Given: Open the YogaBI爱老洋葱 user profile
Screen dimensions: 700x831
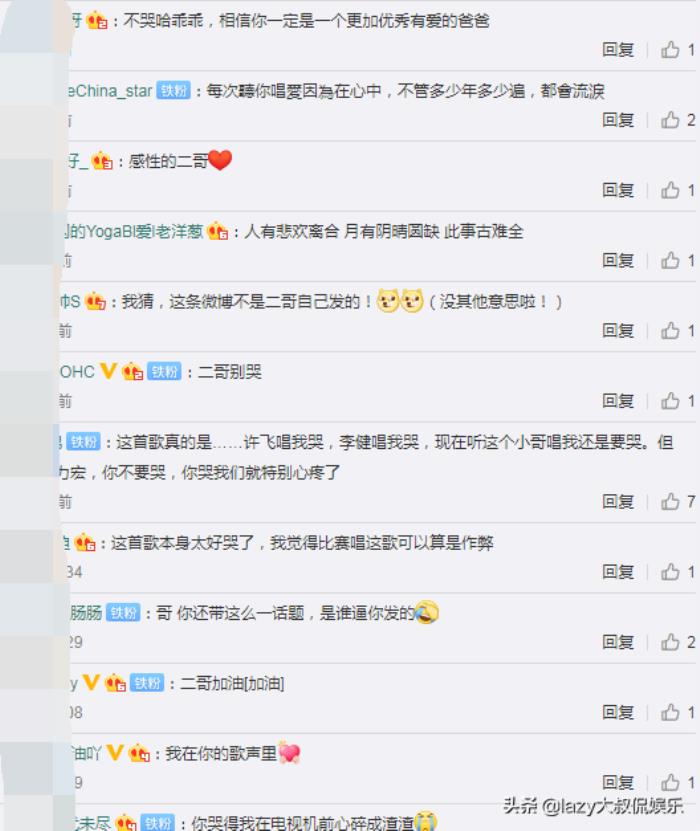Looking at the screenshot, I should (134, 232).
